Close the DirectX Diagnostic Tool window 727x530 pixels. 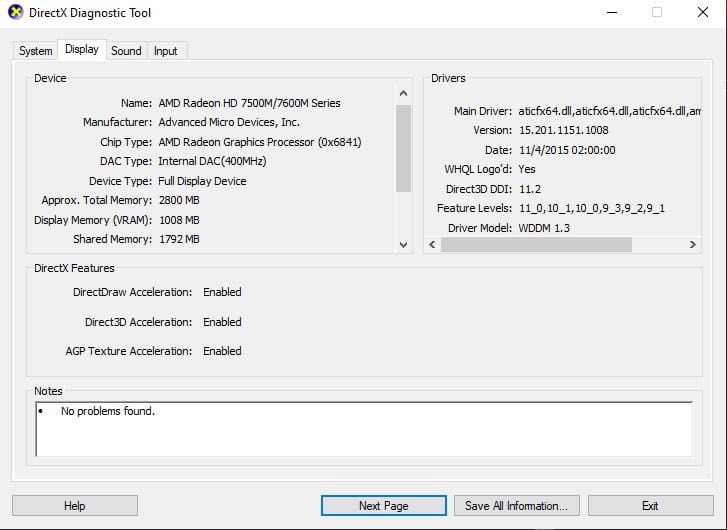click(703, 13)
